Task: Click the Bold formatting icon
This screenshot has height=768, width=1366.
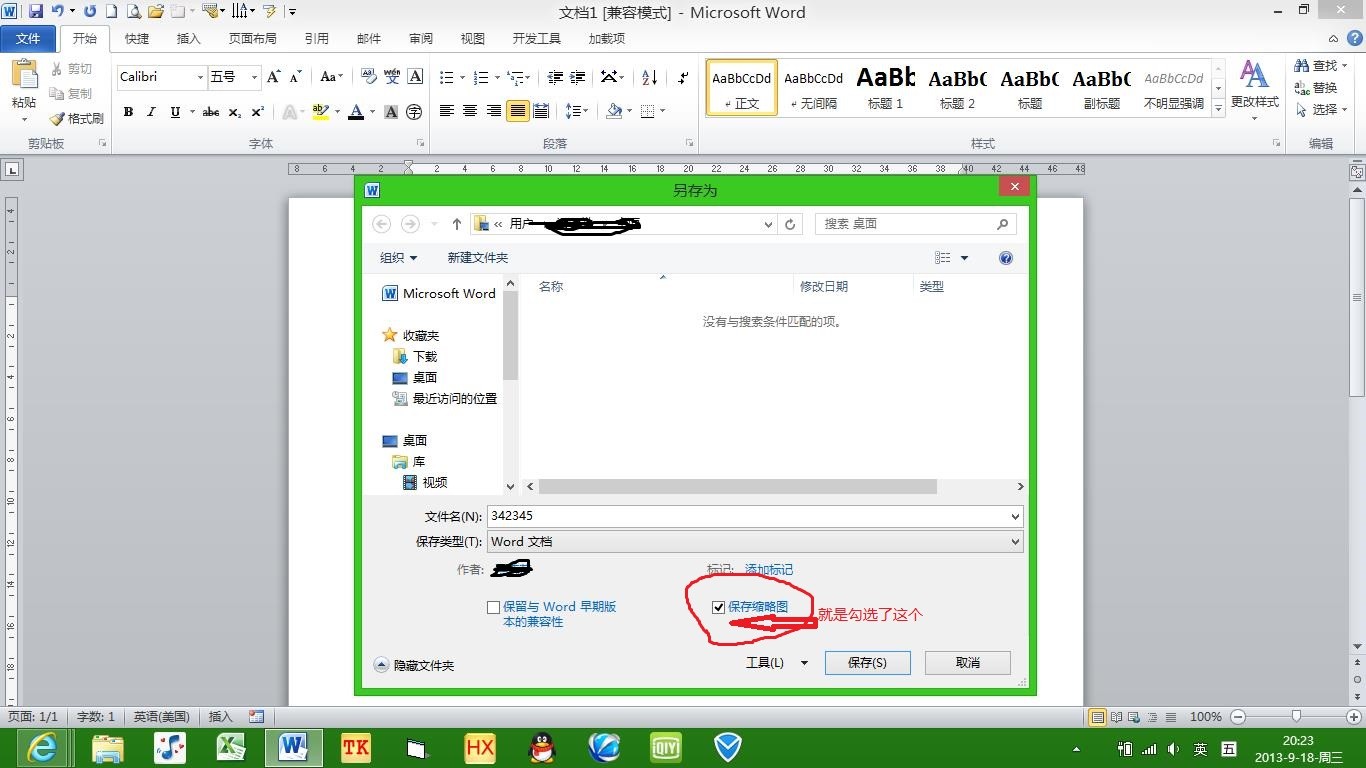Action: coord(128,112)
